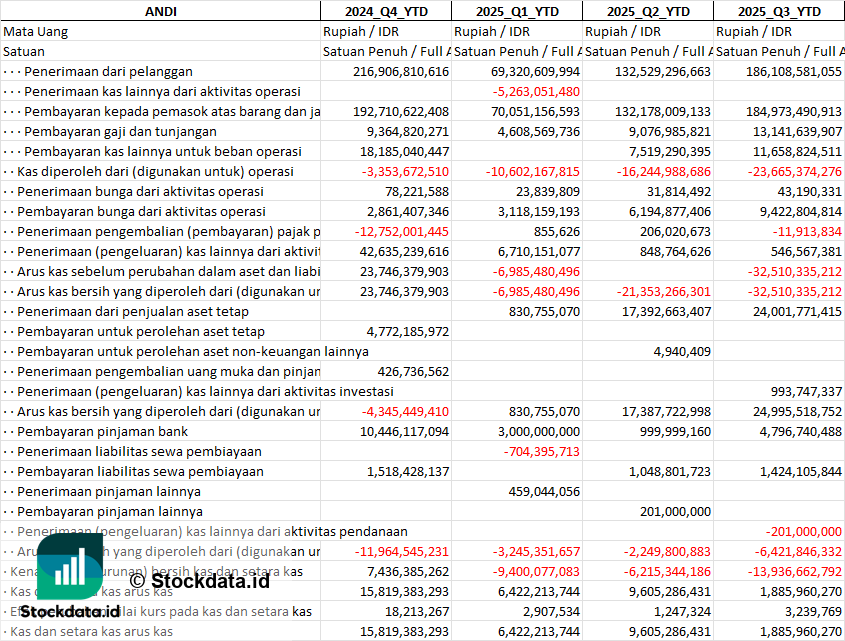
Task: Click value 999,999,160
Action: pos(675,431)
